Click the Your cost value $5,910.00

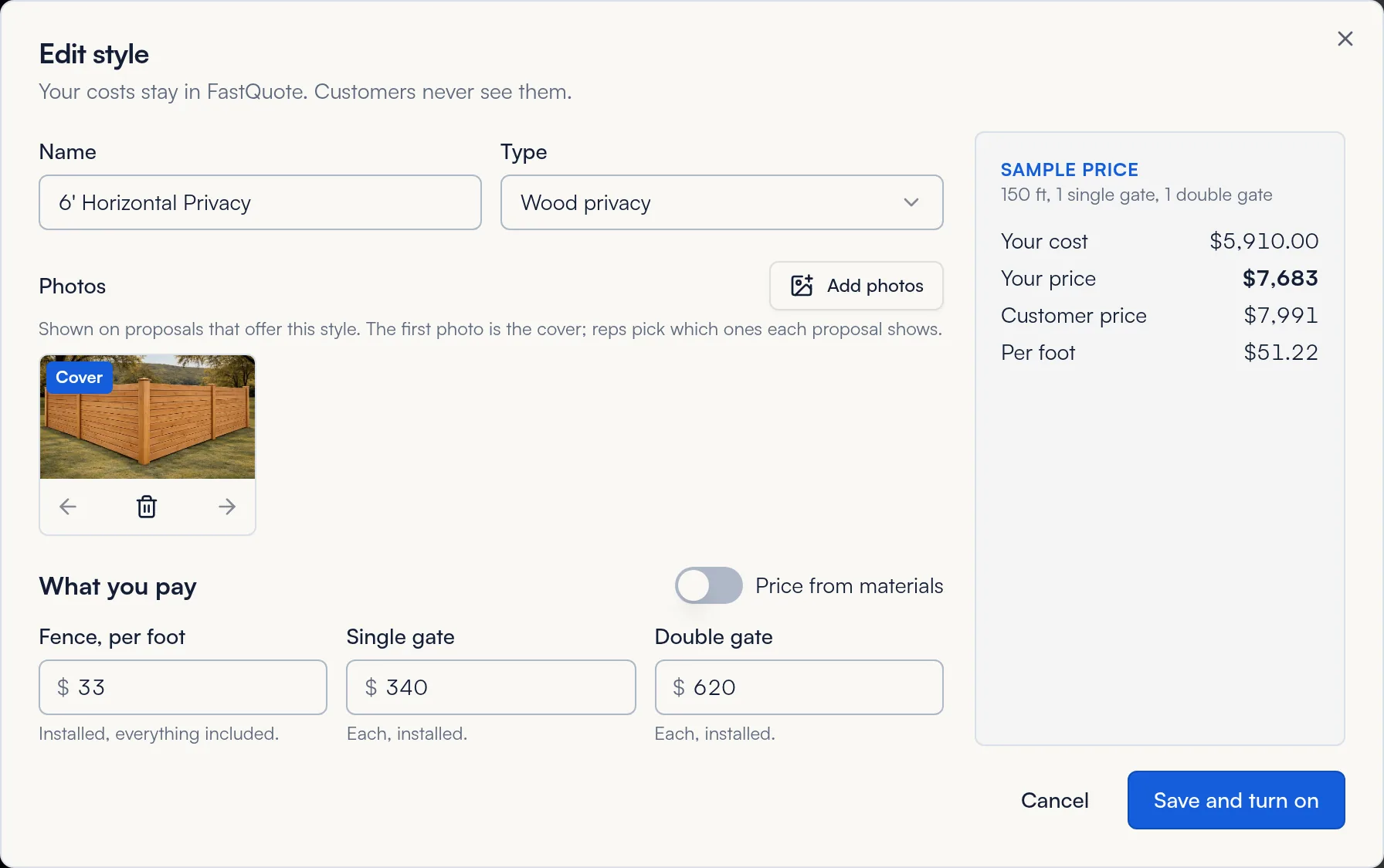click(1264, 241)
